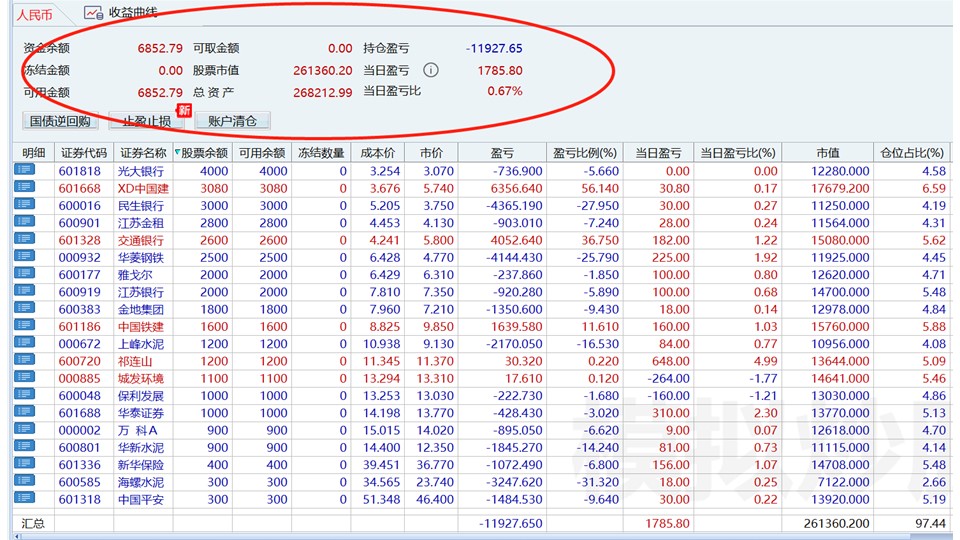Click the 成本价 column header
Screen dimensions: 960x540
(378, 152)
